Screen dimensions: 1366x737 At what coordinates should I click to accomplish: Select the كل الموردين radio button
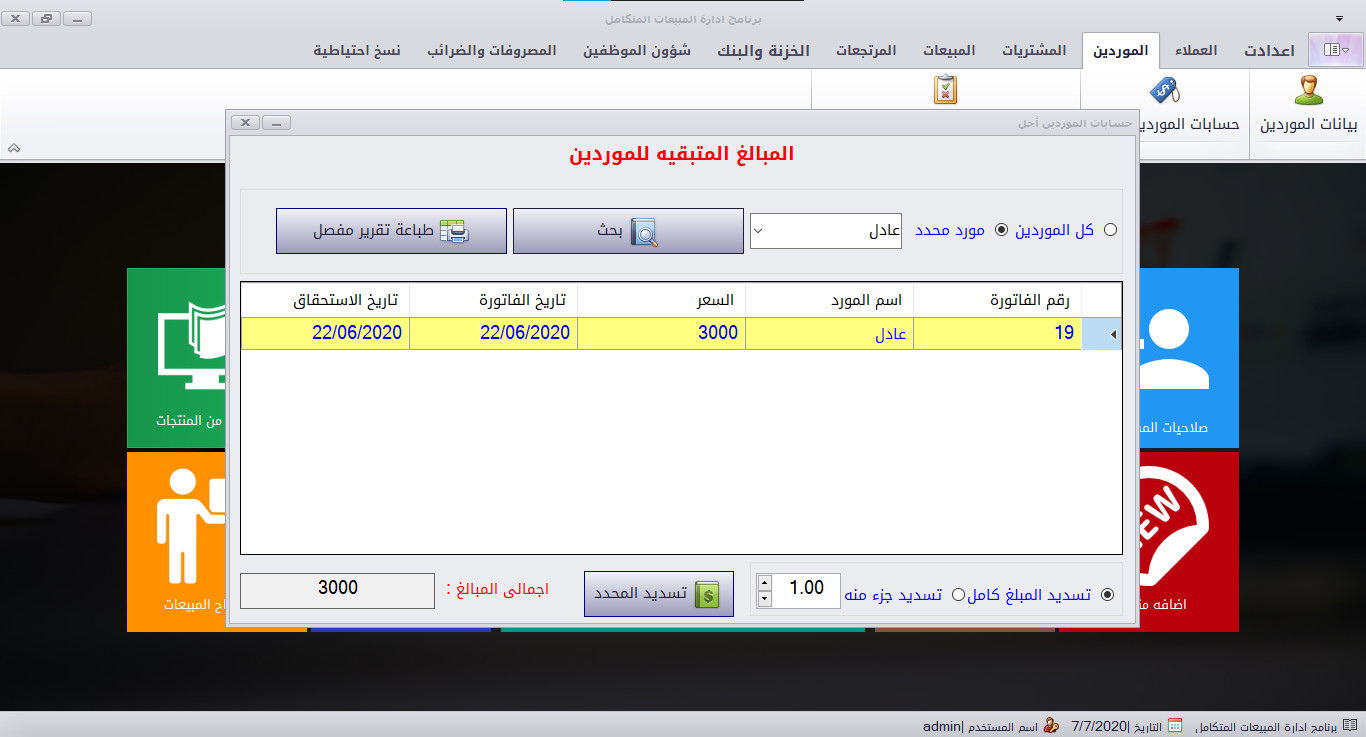click(x=1110, y=229)
